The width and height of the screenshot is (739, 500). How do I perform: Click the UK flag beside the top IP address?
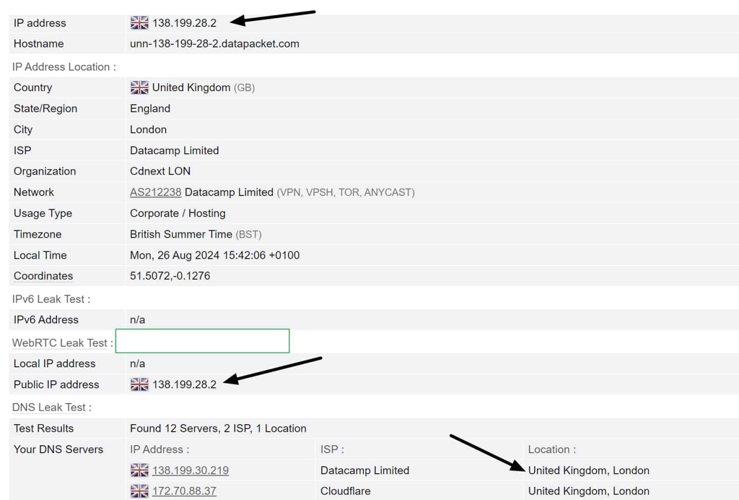[139, 22]
